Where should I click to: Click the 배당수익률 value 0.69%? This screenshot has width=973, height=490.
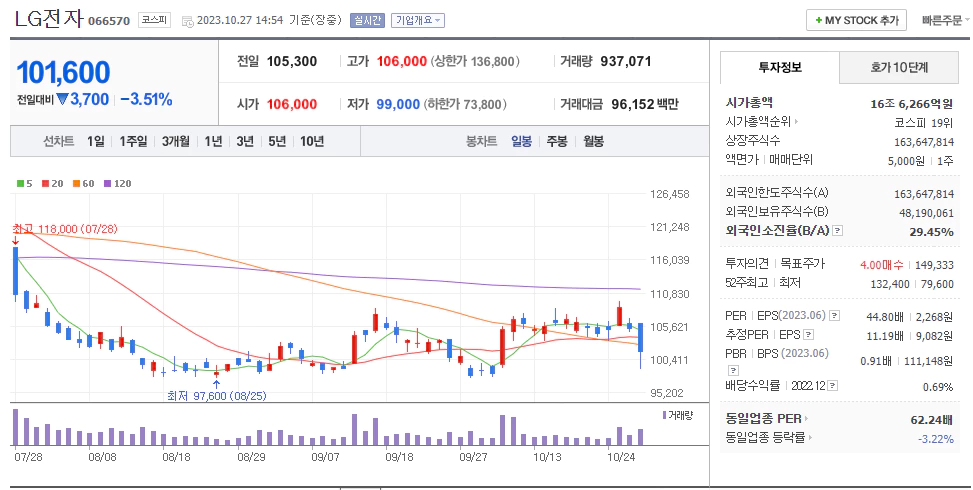(938, 387)
